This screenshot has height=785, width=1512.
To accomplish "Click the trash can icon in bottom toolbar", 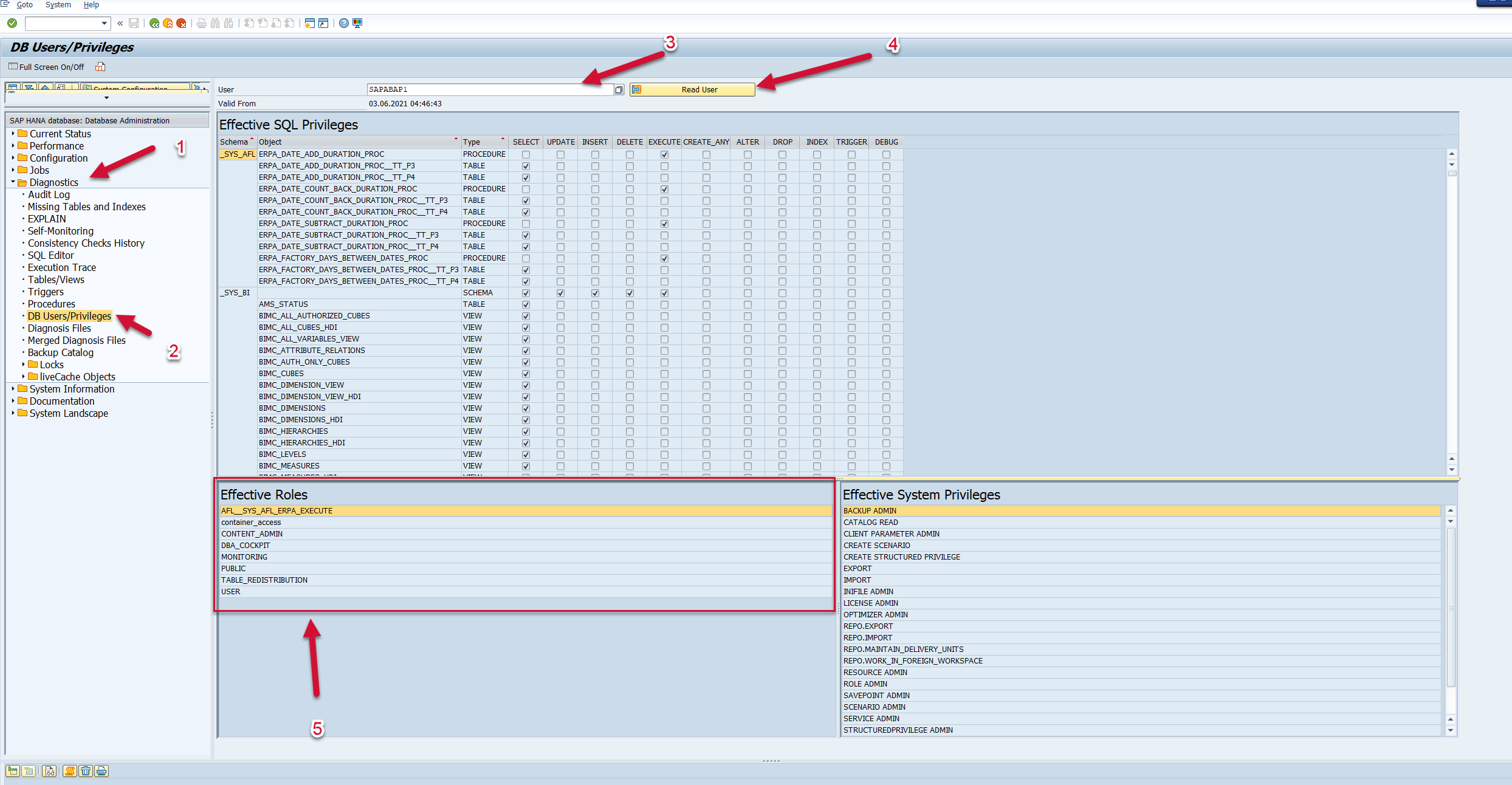I will coord(86,771).
